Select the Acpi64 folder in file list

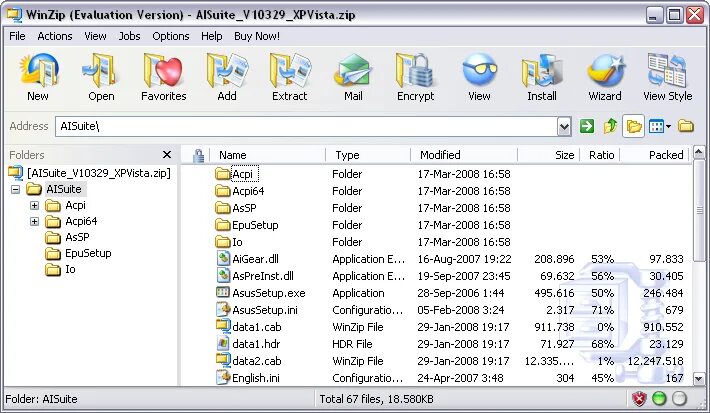pyautogui.click(x=248, y=191)
